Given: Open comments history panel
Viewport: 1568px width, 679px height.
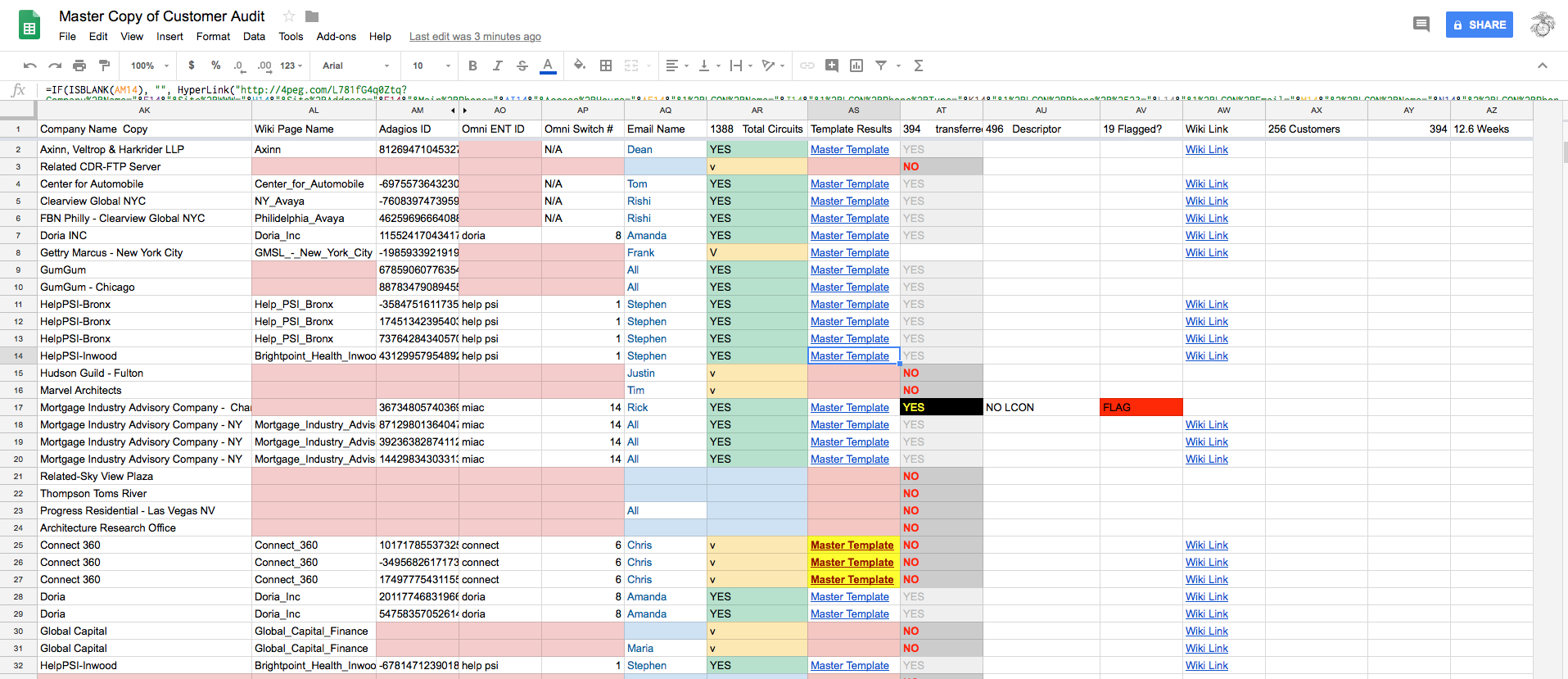Looking at the screenshot, I should tap(1421, 25).
